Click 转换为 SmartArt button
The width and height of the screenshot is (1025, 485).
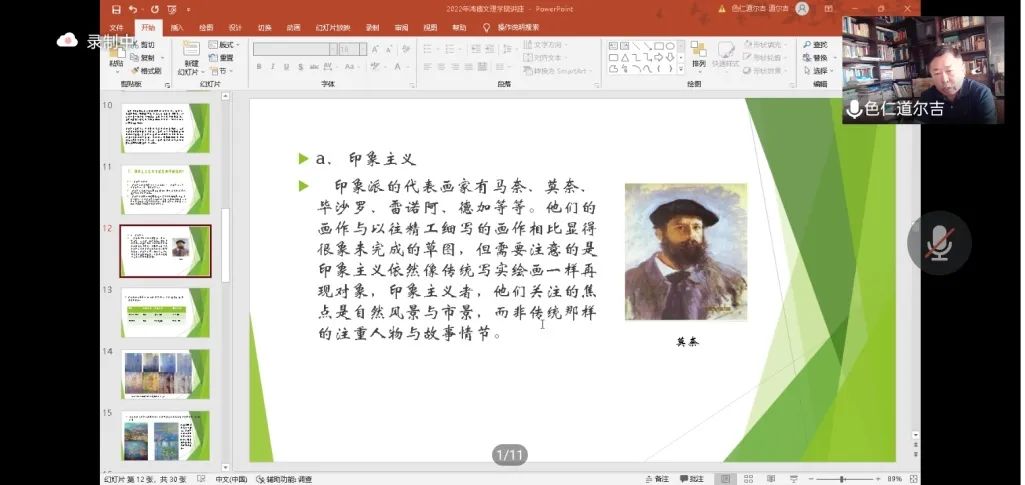pos(556,71)
